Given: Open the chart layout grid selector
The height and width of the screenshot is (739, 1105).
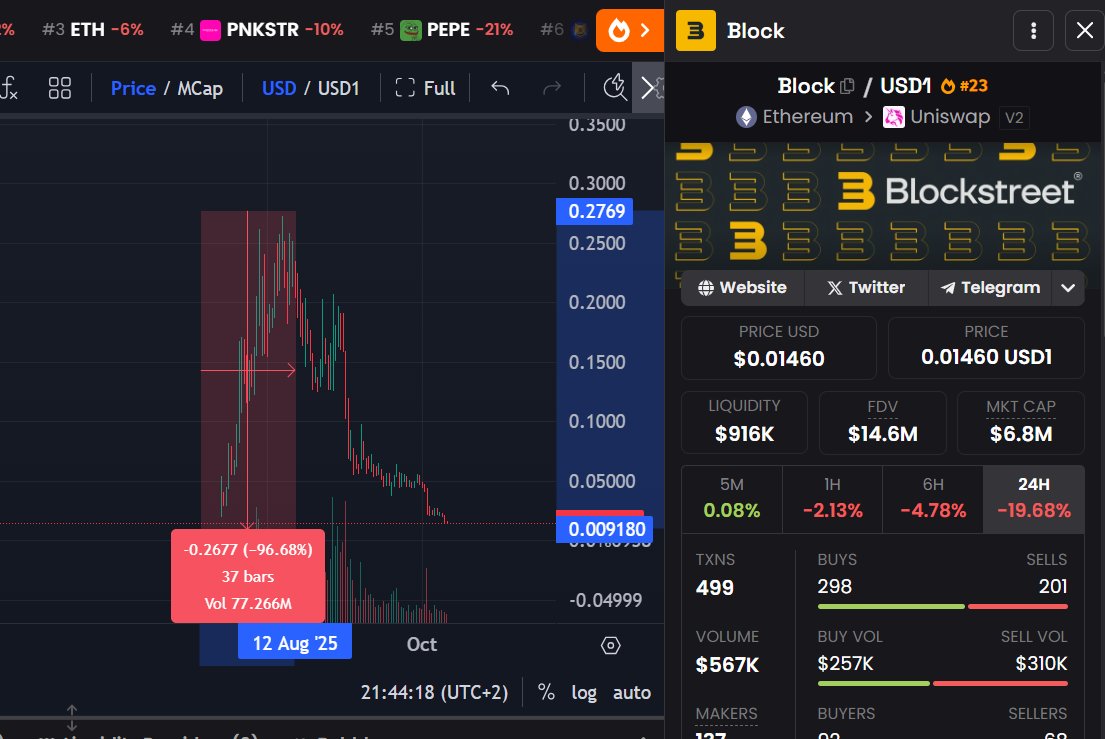Looking at the screenshot, I should pyautogui.click(x=60, y=89).
